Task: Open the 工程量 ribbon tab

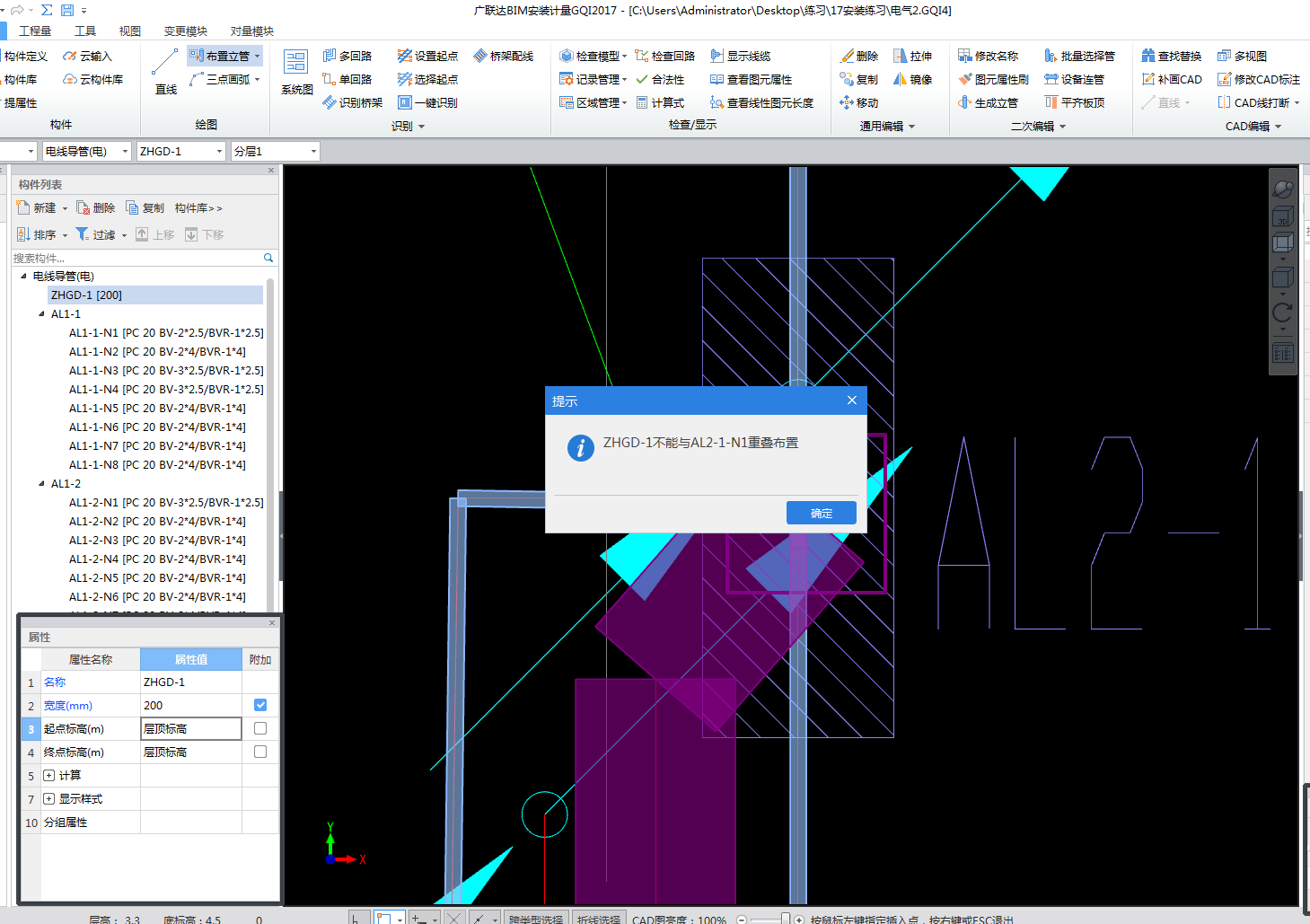Action: 35,31
